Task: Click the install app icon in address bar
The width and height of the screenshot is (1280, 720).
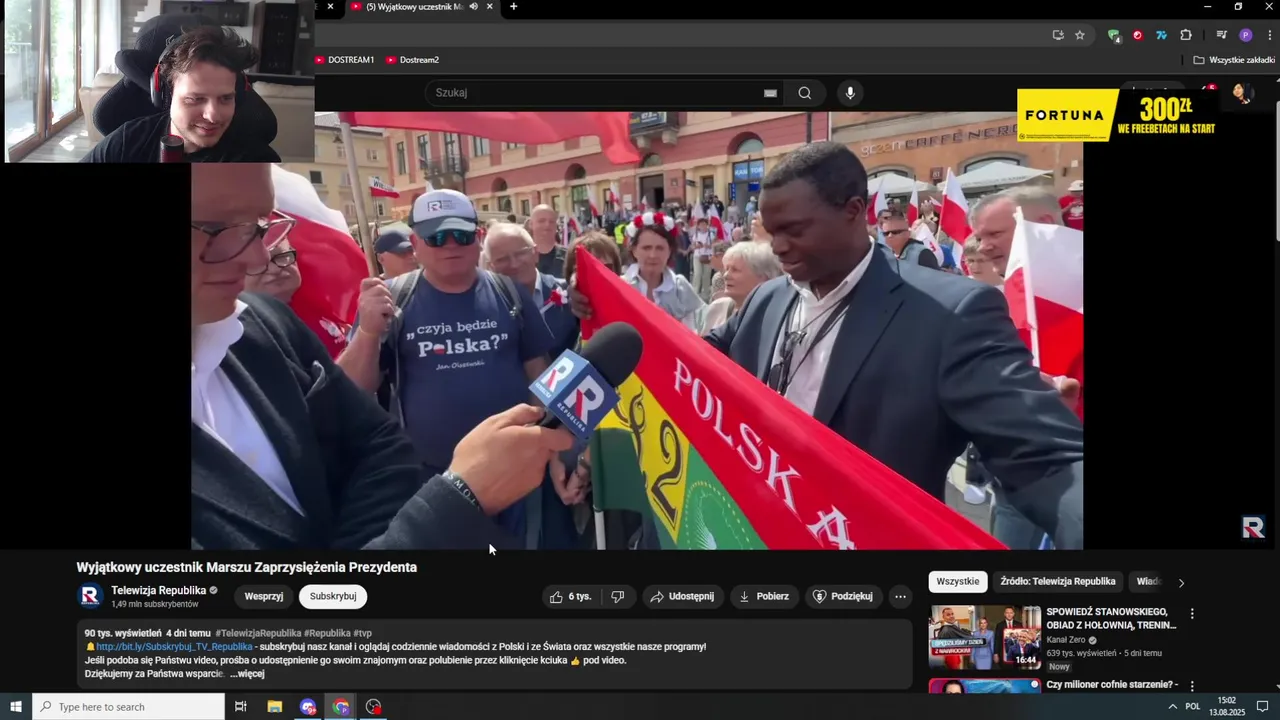Action: [x=1058, y=35]
